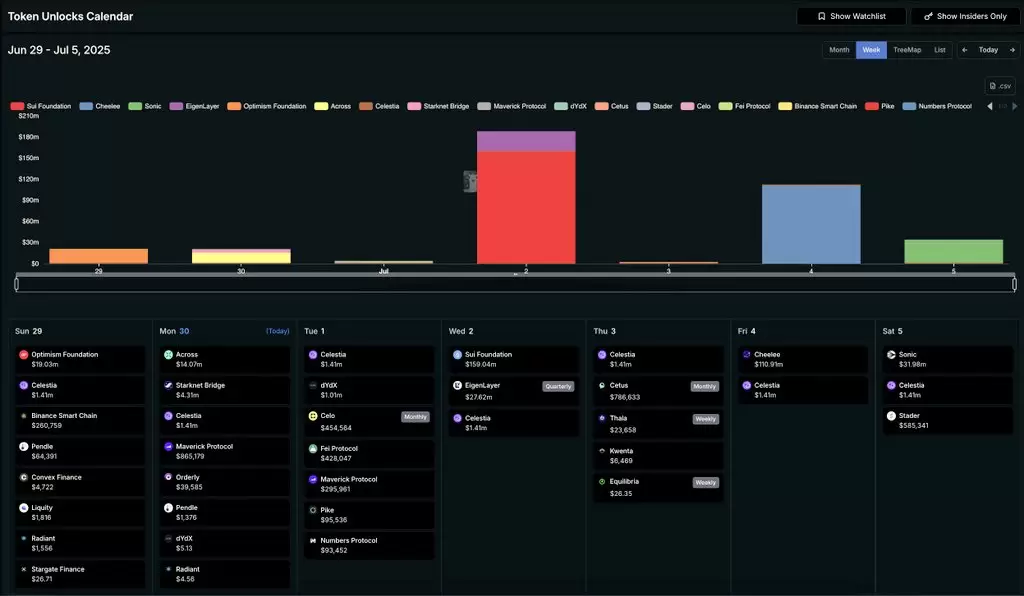The height and width of the screenshot is (596, 1024).
Task: Click the blue Cheelee bar on the 4th
Action: coord(811,225)
